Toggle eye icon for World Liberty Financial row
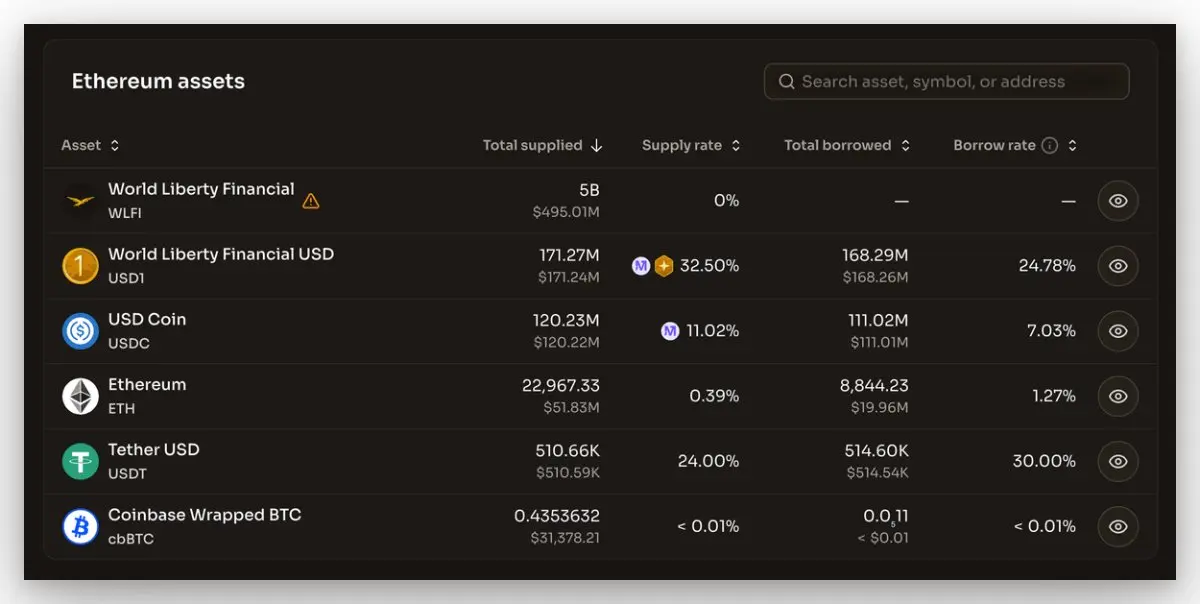 1118,201
